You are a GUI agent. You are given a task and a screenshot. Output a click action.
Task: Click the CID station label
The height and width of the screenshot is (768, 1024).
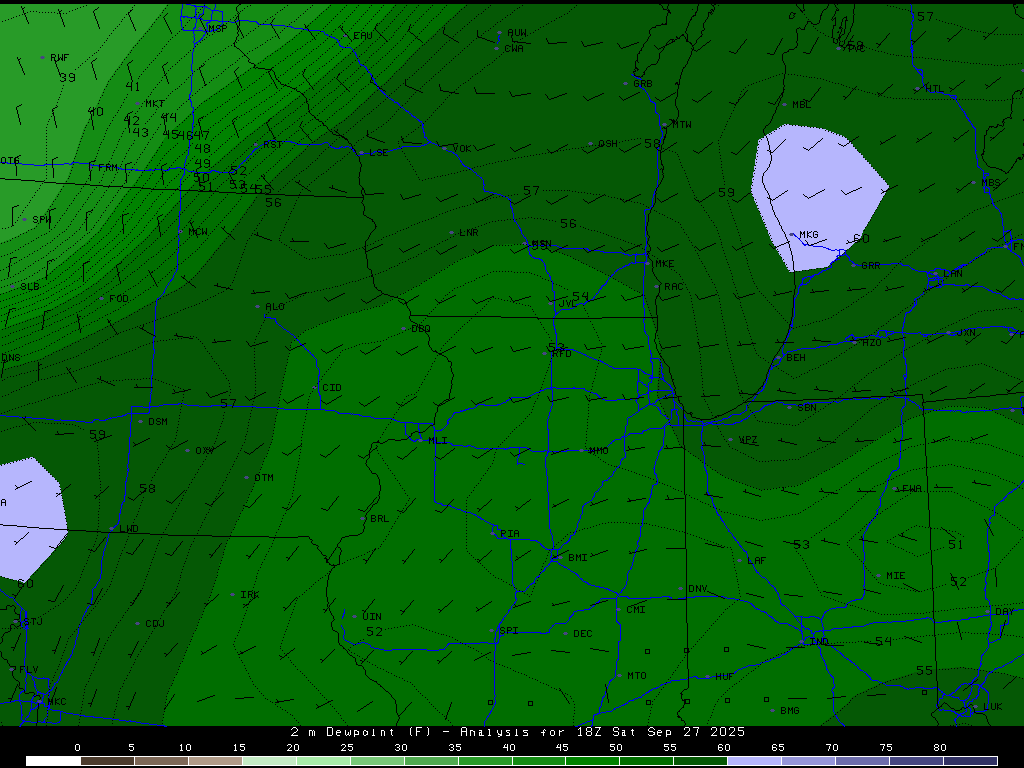point(332,388)
